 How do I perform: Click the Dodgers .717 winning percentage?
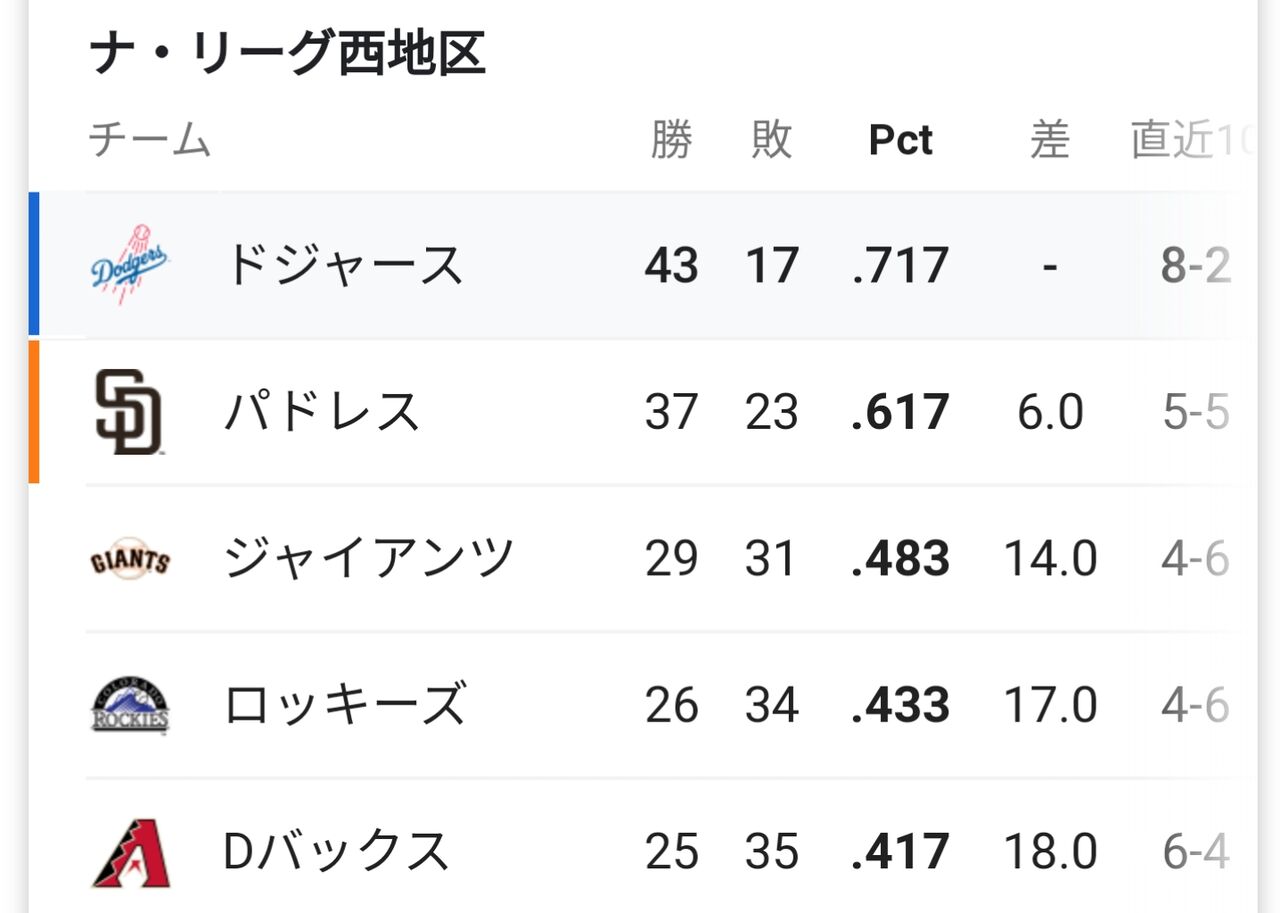tap(900, 266)
